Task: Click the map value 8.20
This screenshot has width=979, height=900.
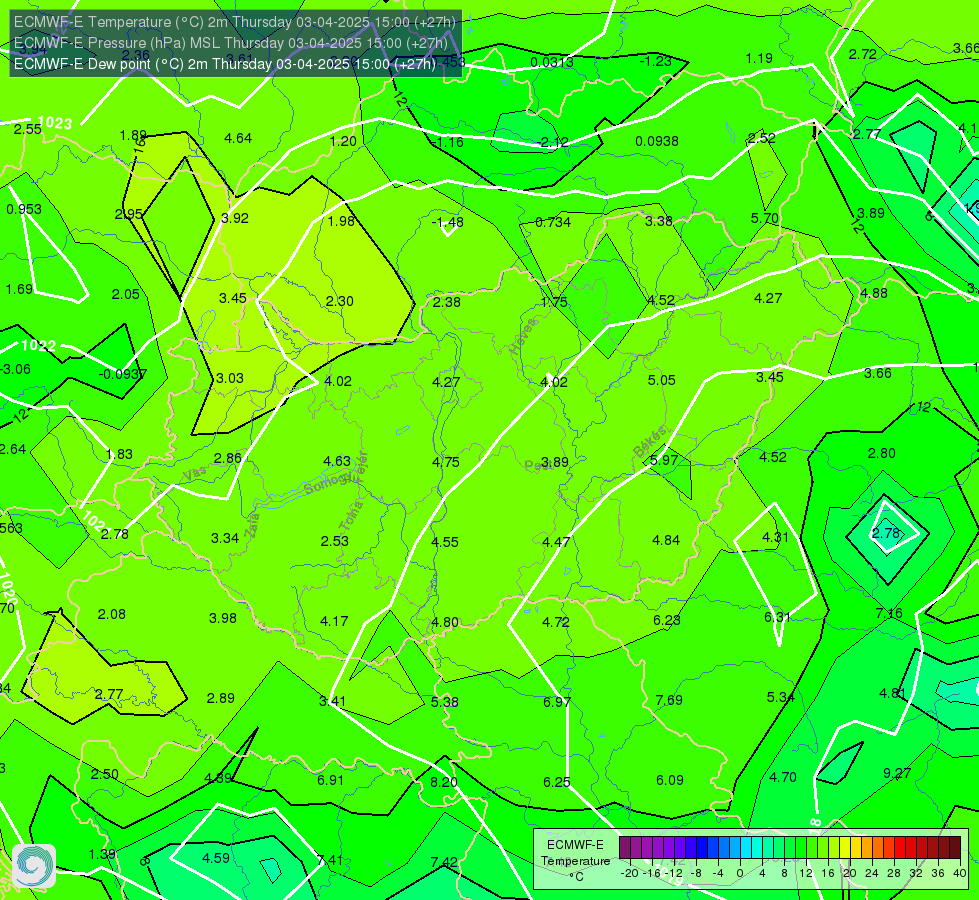Action: click(444, 782)
